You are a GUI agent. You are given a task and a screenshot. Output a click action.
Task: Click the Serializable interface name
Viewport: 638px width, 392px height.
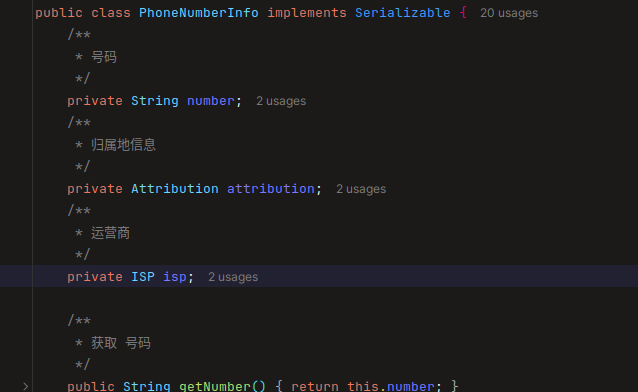(402, 13)
